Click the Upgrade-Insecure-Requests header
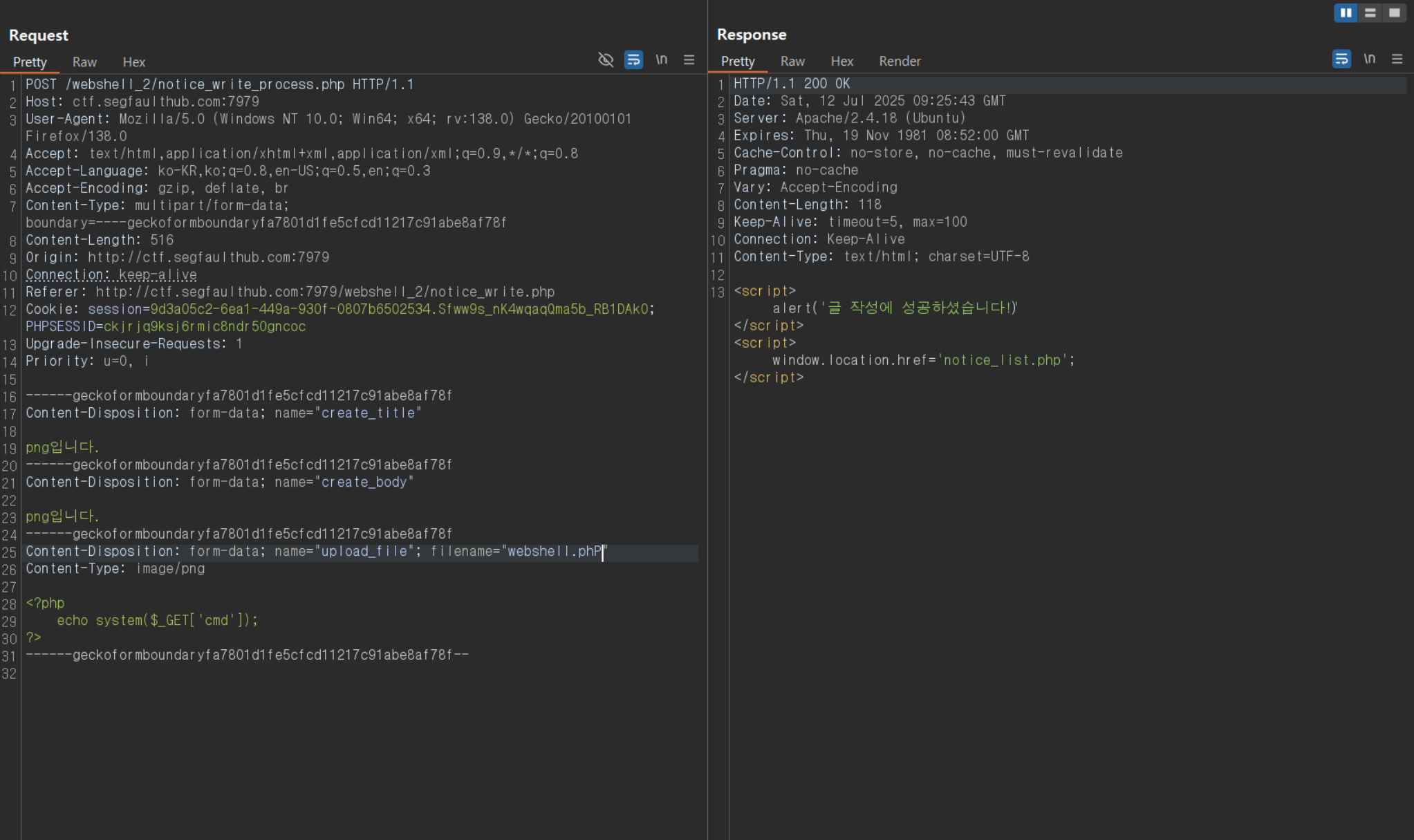Screen dimensions: 1414x840 [x=134, y=344]
